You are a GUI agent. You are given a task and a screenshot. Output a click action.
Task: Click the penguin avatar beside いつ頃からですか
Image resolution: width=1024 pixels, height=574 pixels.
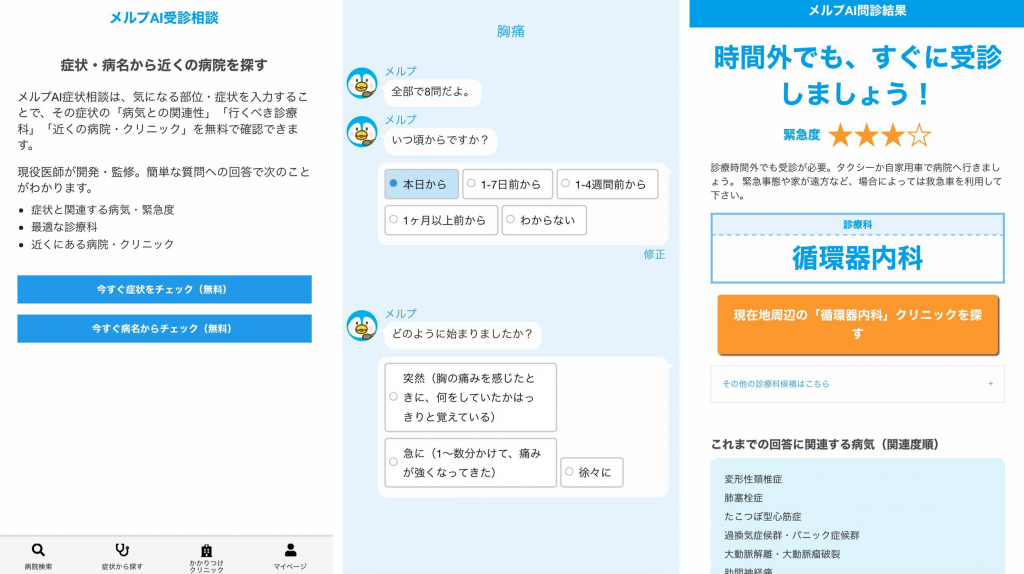(x=362, y=133)
